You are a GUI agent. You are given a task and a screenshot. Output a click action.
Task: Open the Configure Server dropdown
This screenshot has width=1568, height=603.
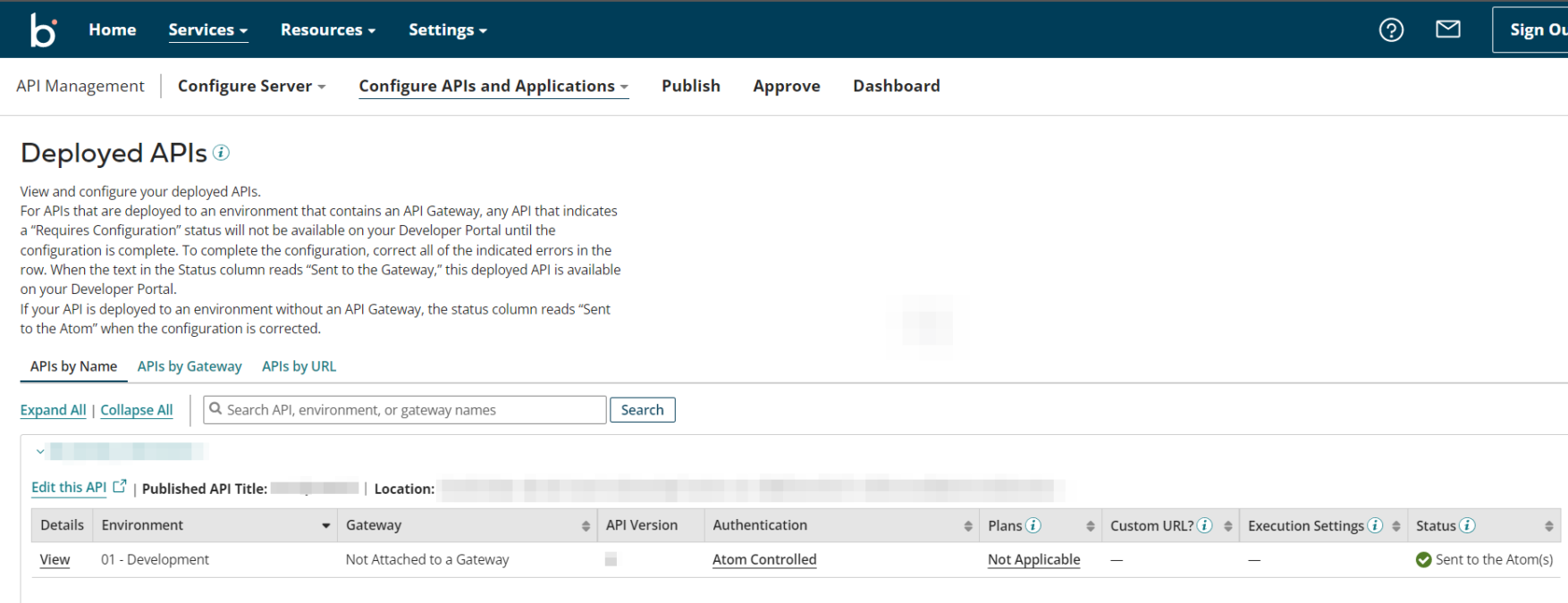click(251, 86)
